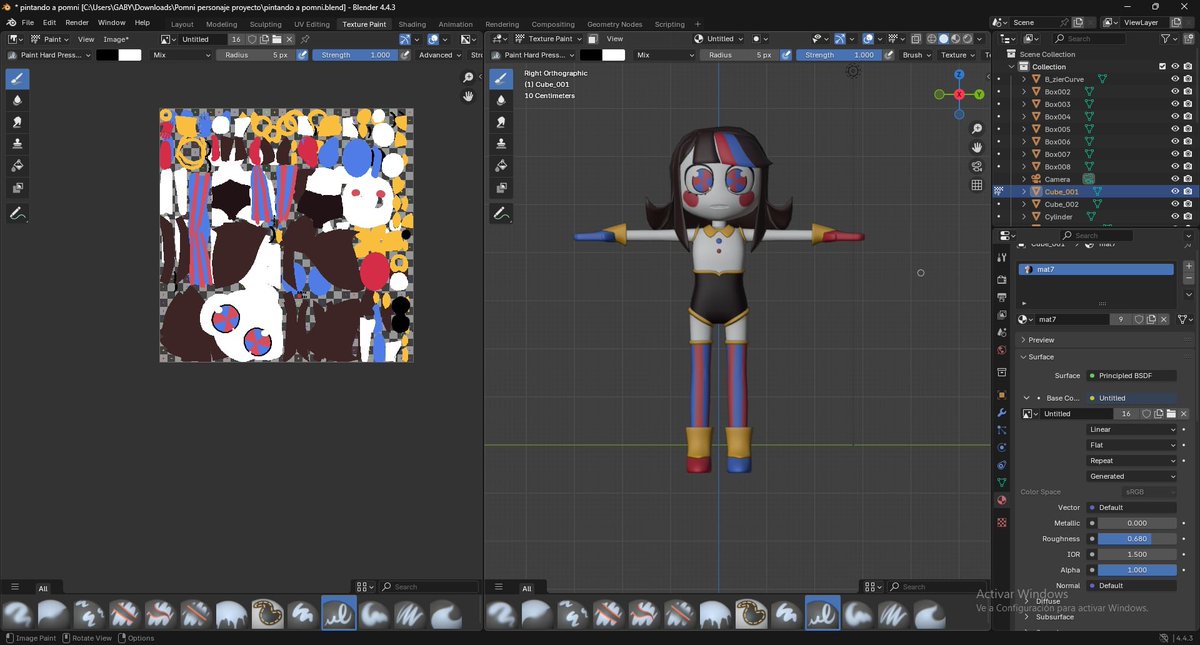The image size is (1200, 645).
Task: Open the Linear interpolation dropdown
Action: (1132, 429)
